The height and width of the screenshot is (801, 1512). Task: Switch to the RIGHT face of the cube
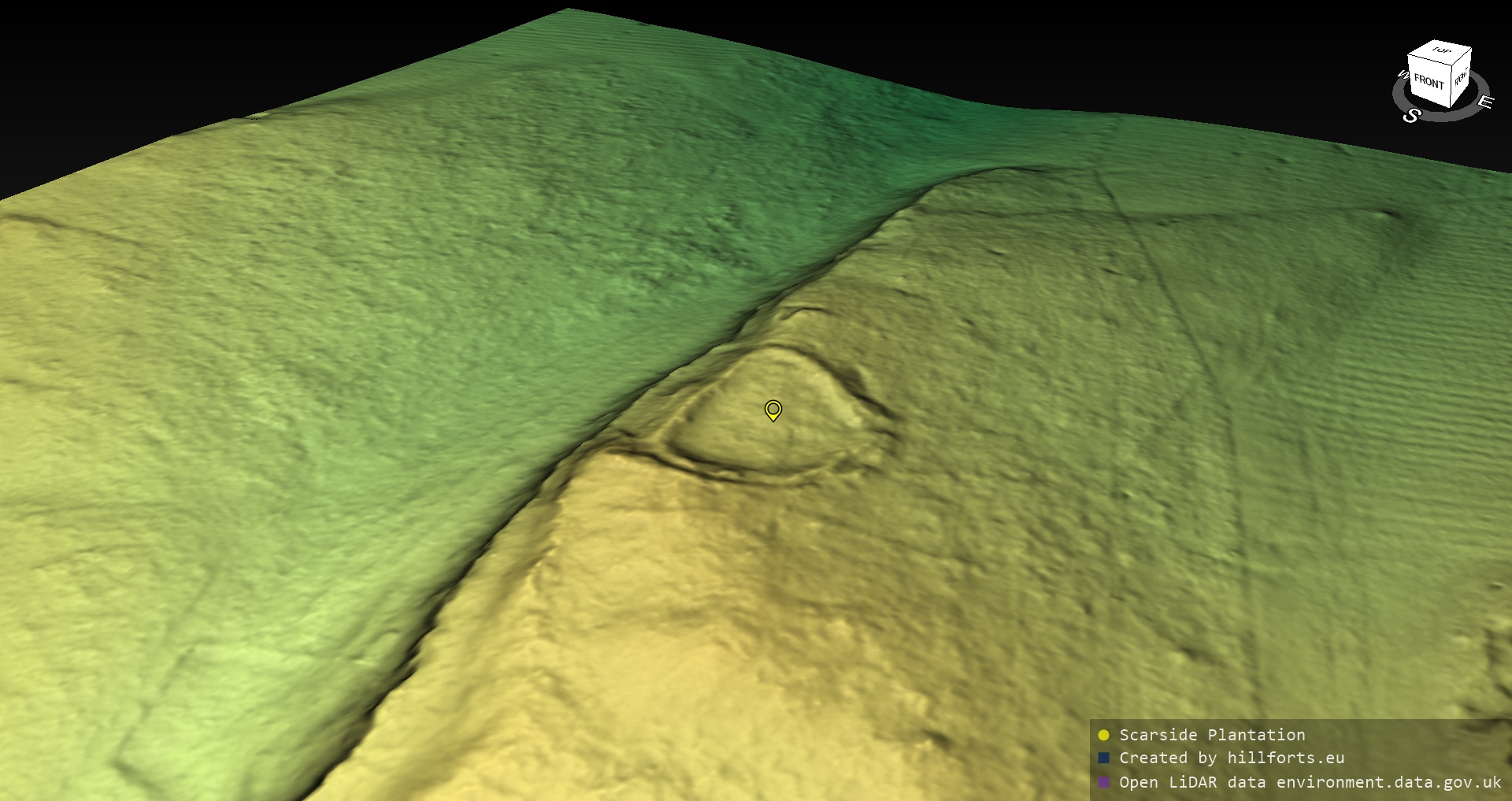click(1461, 78)
